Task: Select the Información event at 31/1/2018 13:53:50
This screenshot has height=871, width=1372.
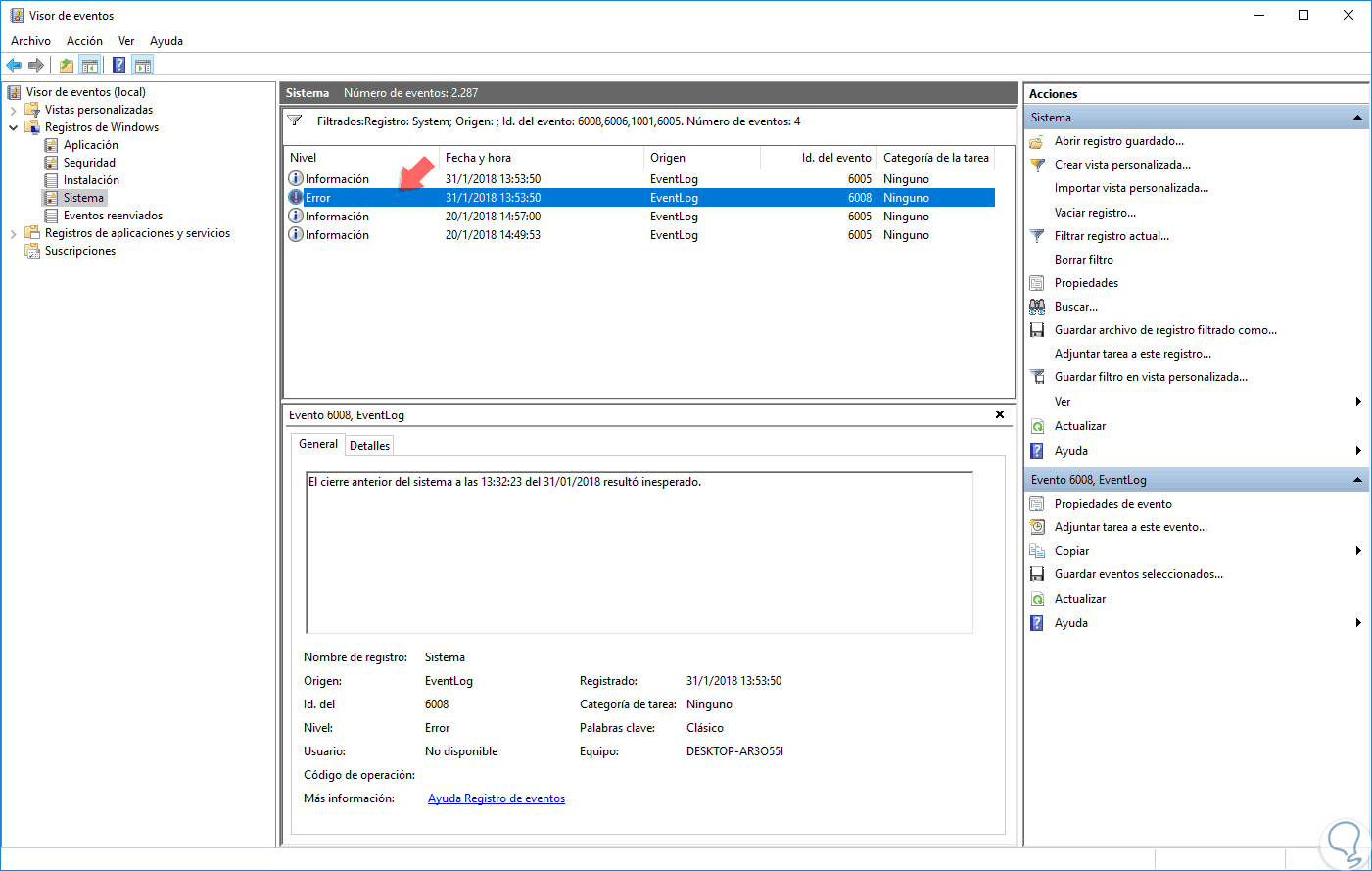Action: click(x=640, y=179)
